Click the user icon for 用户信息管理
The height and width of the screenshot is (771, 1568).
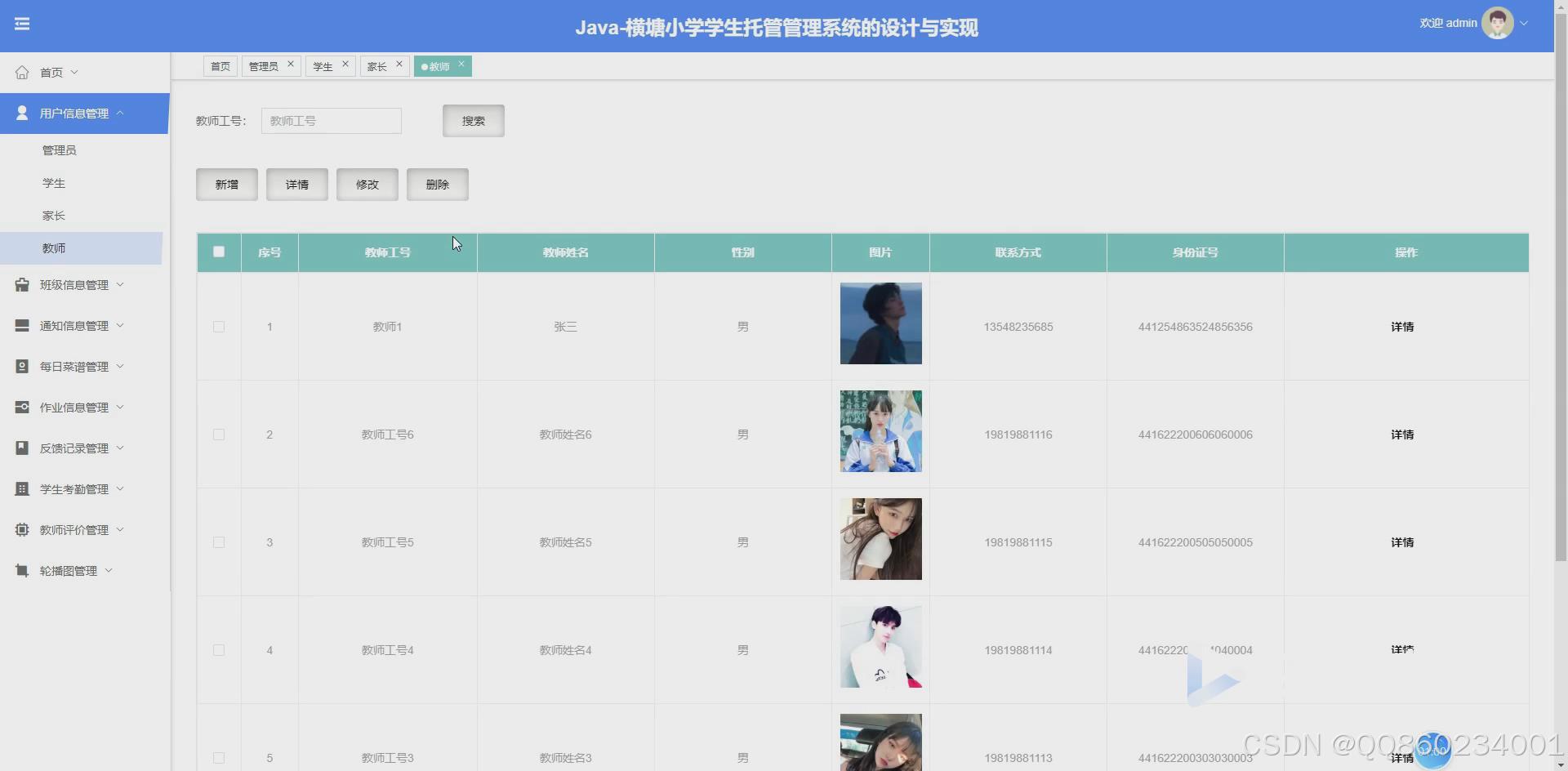pyautogui.click(x=22, y=113)
